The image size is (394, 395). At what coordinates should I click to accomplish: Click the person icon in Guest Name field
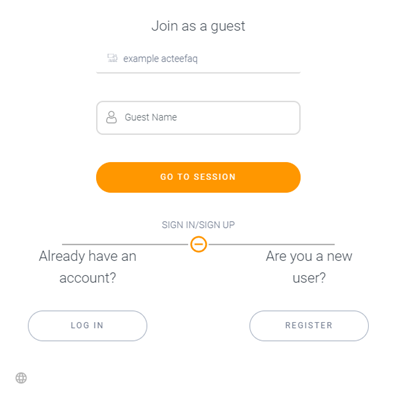point(111,117)
